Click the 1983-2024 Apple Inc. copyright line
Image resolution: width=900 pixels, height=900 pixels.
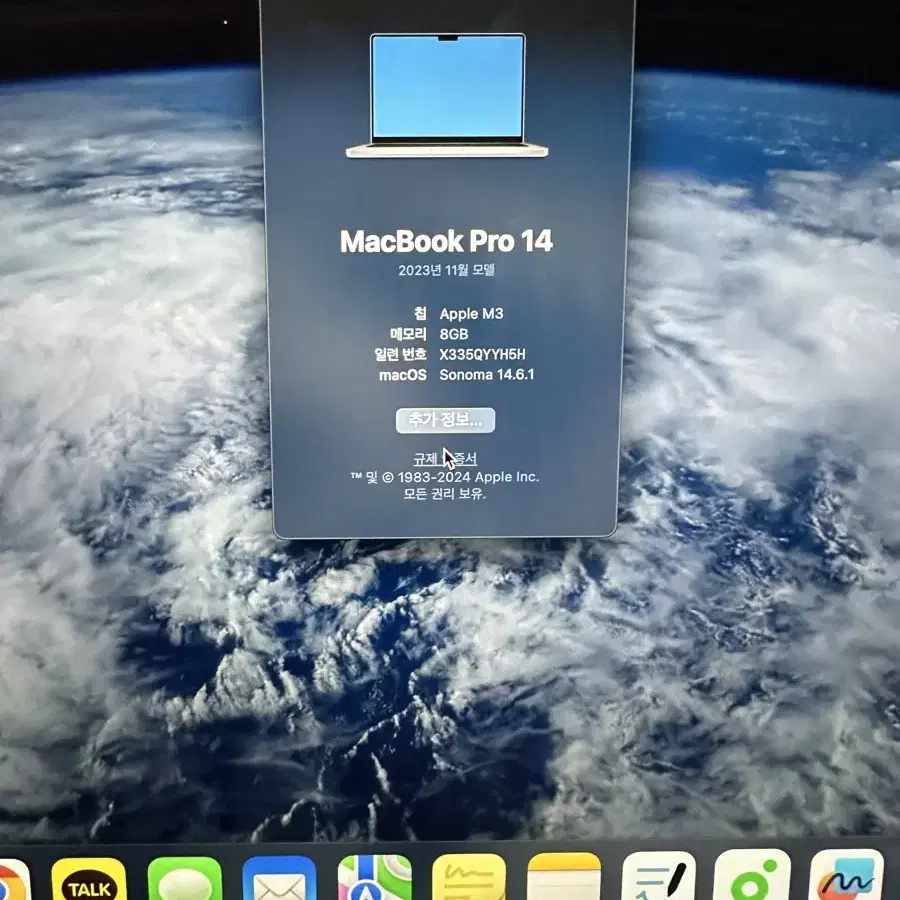click(445, 477)
